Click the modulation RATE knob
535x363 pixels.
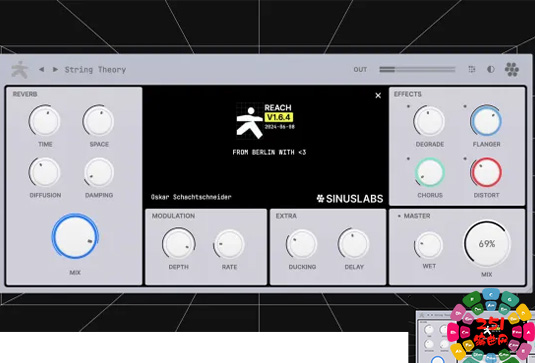[x=229, y=245]
